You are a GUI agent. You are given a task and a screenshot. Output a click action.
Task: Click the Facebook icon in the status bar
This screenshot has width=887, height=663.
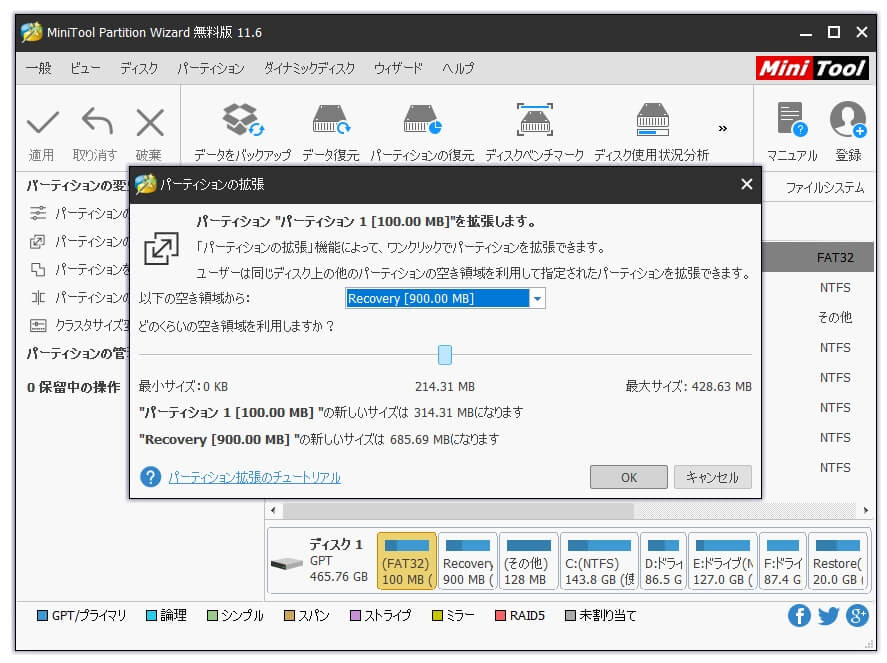click(799, 616)
